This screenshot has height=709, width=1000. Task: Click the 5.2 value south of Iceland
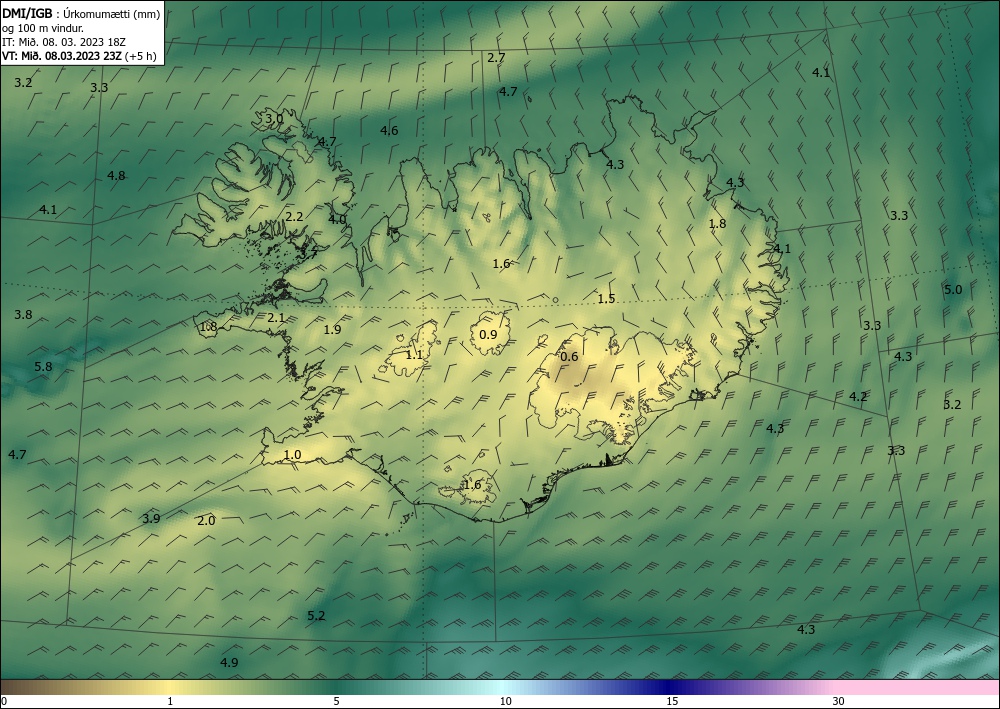(x=316, y=615)
